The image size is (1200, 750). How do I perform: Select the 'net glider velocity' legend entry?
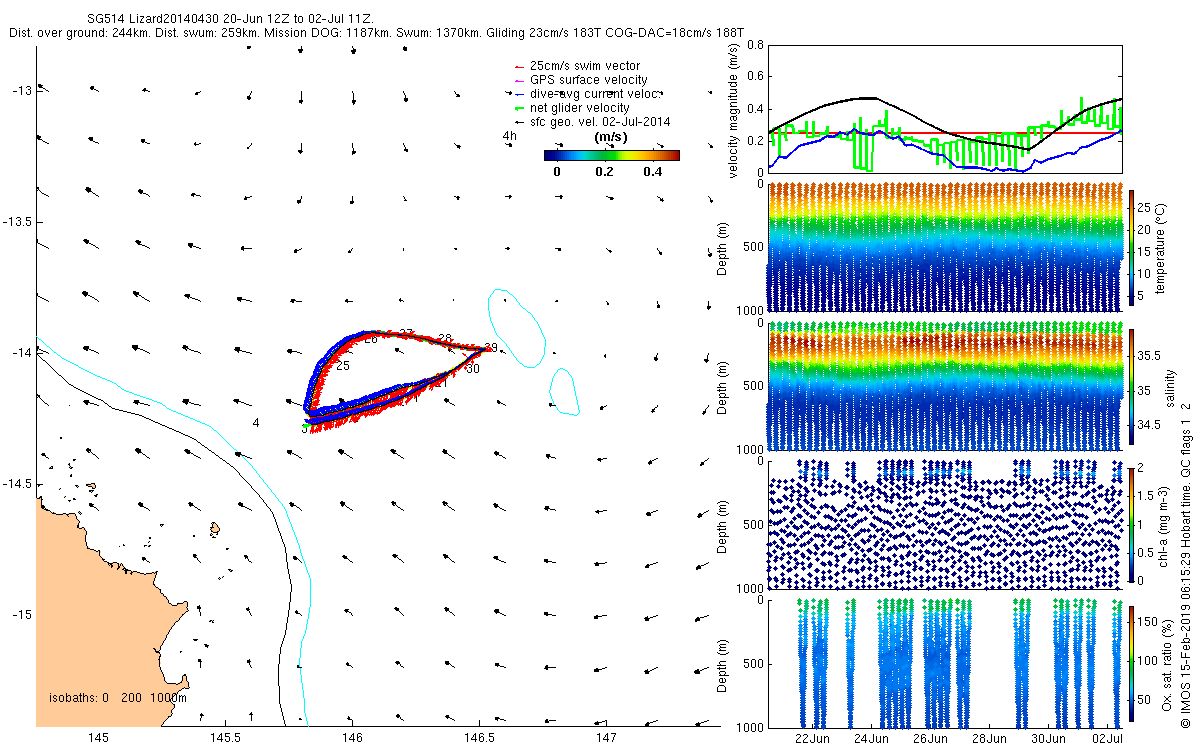[571, 108]
